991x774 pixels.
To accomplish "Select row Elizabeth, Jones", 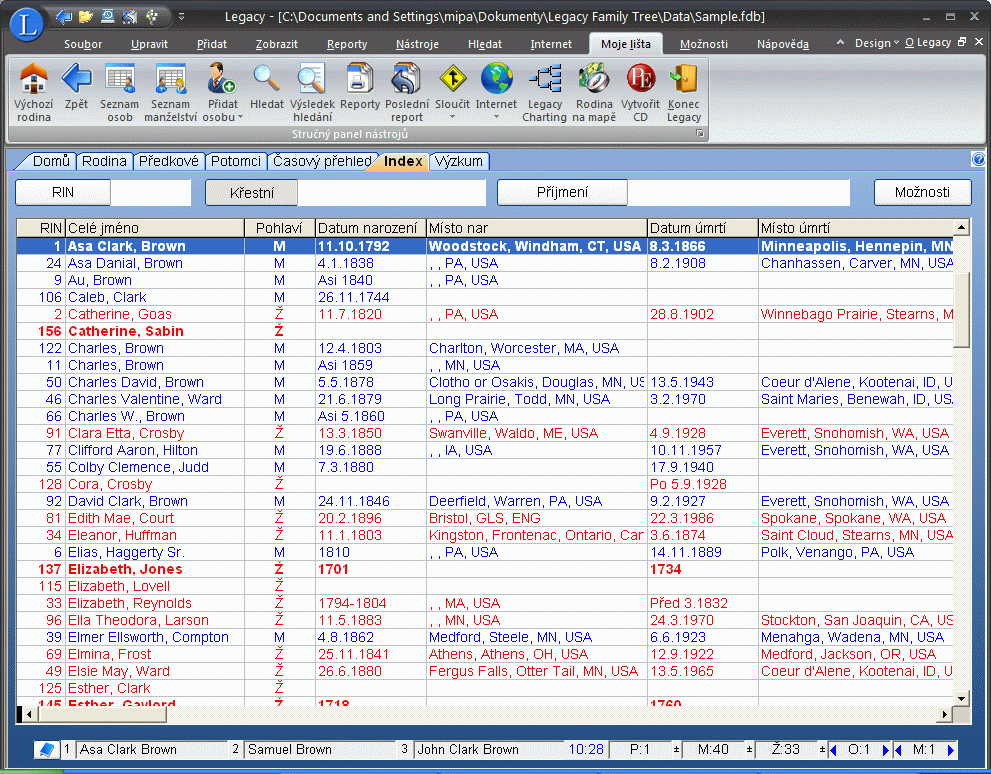I will coord(484,569).
